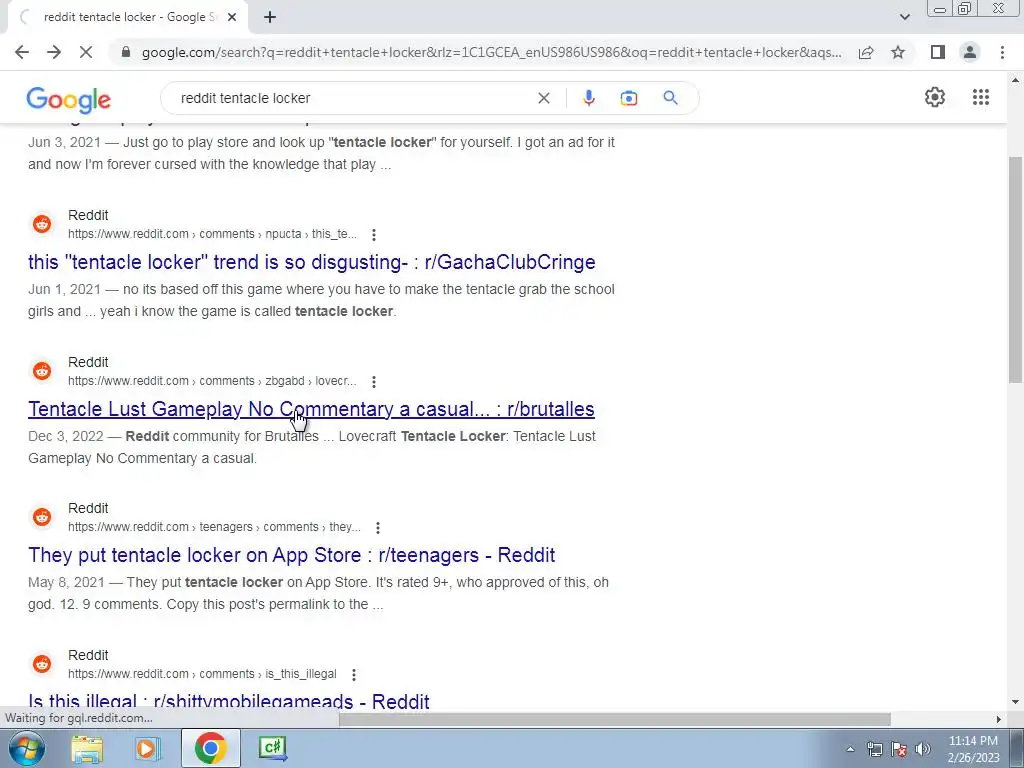Click the Jun 1, 2021 result snippet
Image resolution: width=1024 pixels, height=768 pixels.
(x=321, y=300)
